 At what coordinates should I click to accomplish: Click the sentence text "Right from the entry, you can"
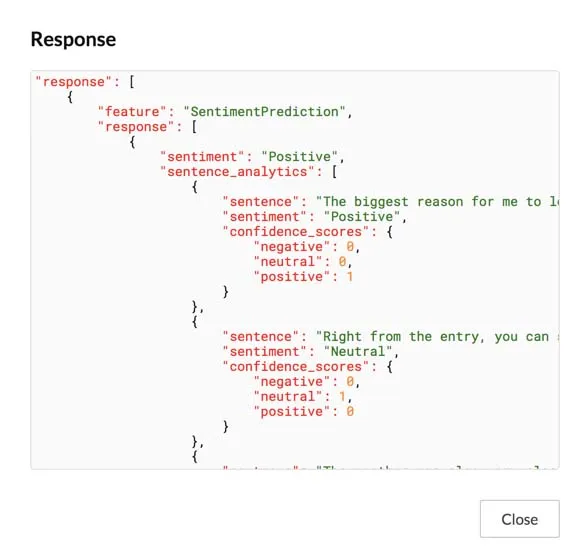click(x=432, y=337)
